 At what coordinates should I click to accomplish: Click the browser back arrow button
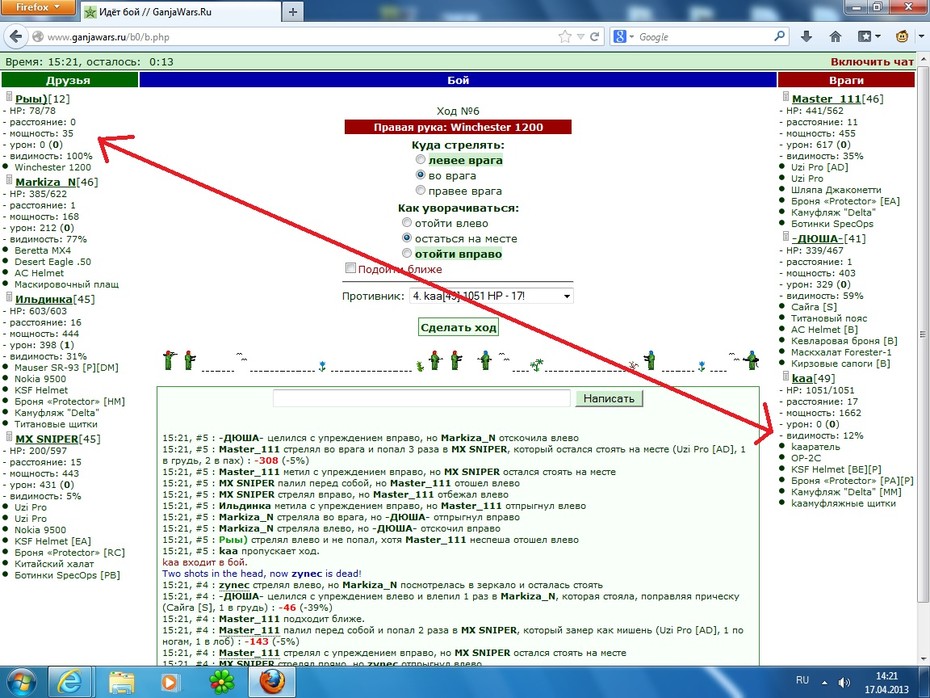[16, 37]
